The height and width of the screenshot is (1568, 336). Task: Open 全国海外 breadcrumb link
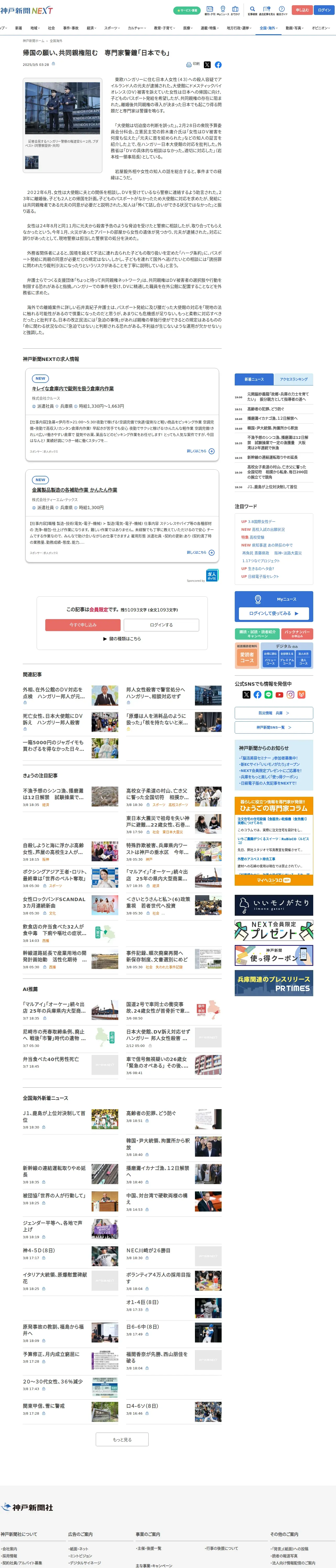(56, 41)
